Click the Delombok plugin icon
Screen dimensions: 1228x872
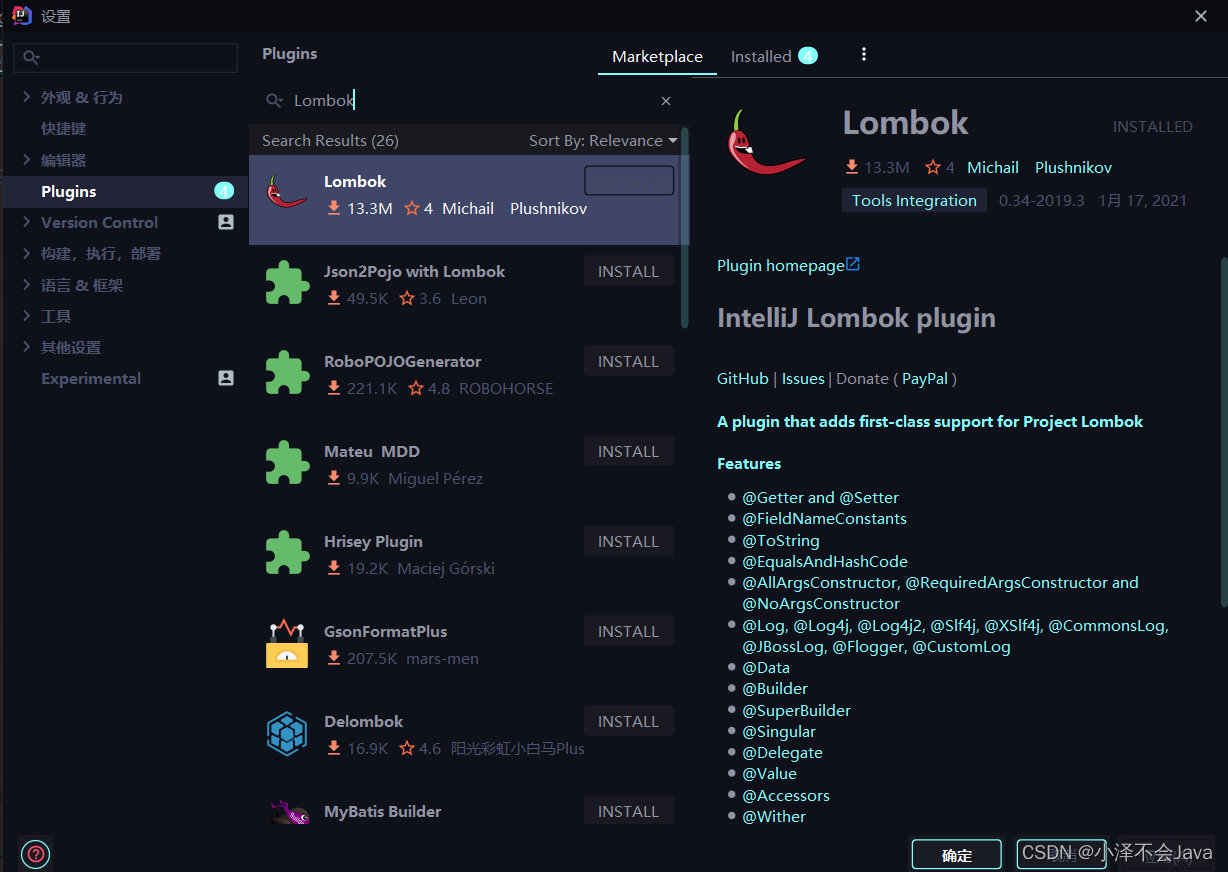(287, 732)
